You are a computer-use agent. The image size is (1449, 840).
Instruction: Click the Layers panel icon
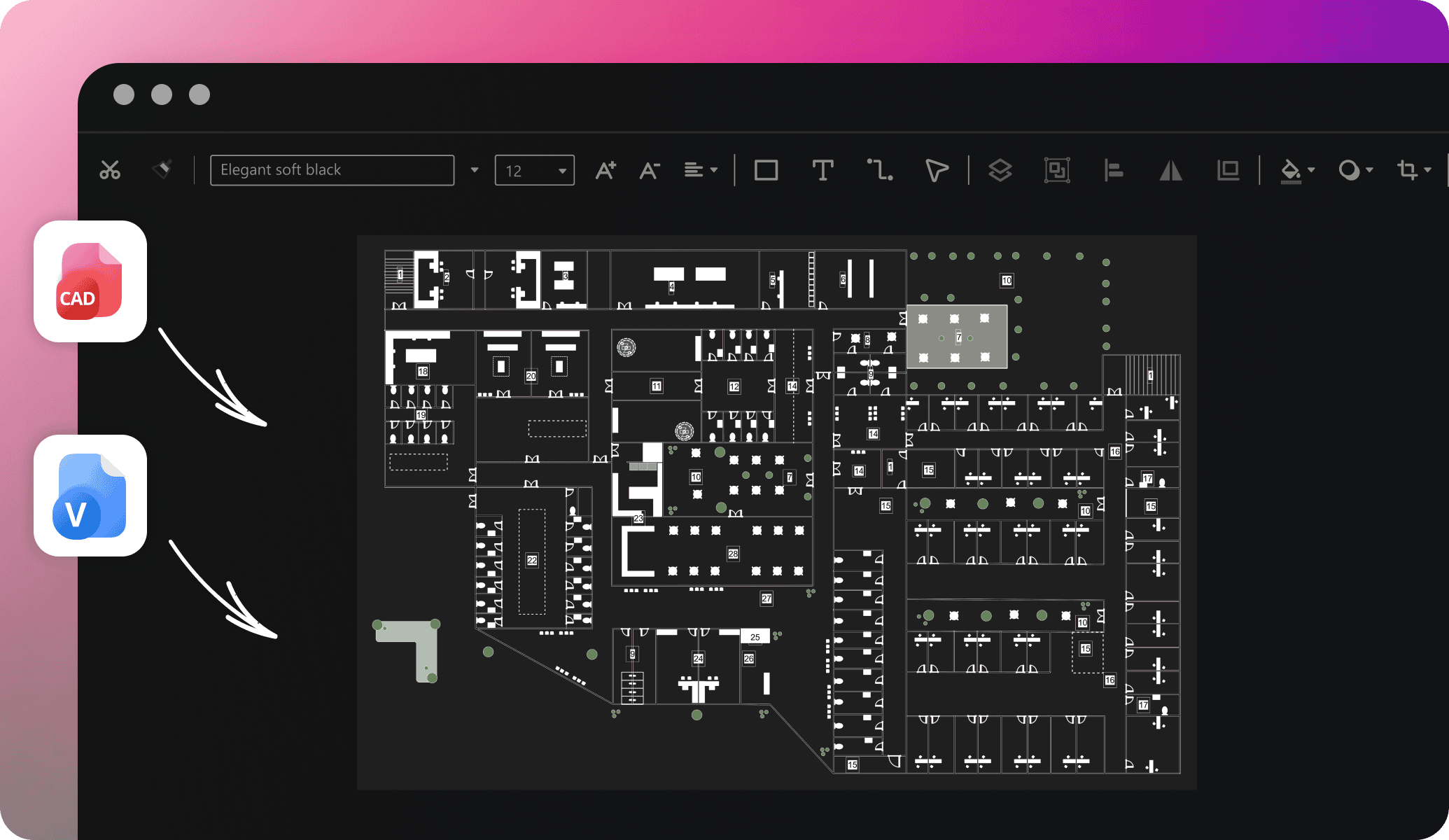tap(1000, 169)
